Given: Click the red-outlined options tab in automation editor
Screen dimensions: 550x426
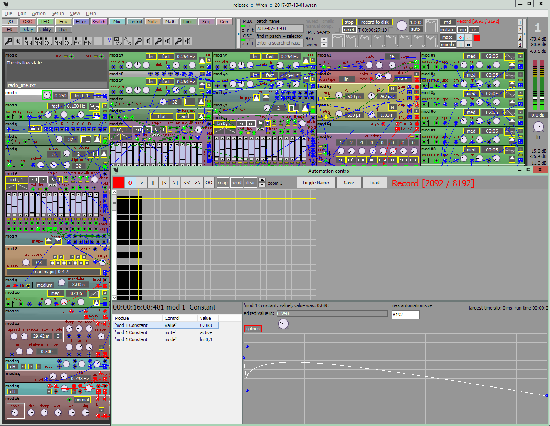Looking at the screenshot, I should (x=253, y=328).
